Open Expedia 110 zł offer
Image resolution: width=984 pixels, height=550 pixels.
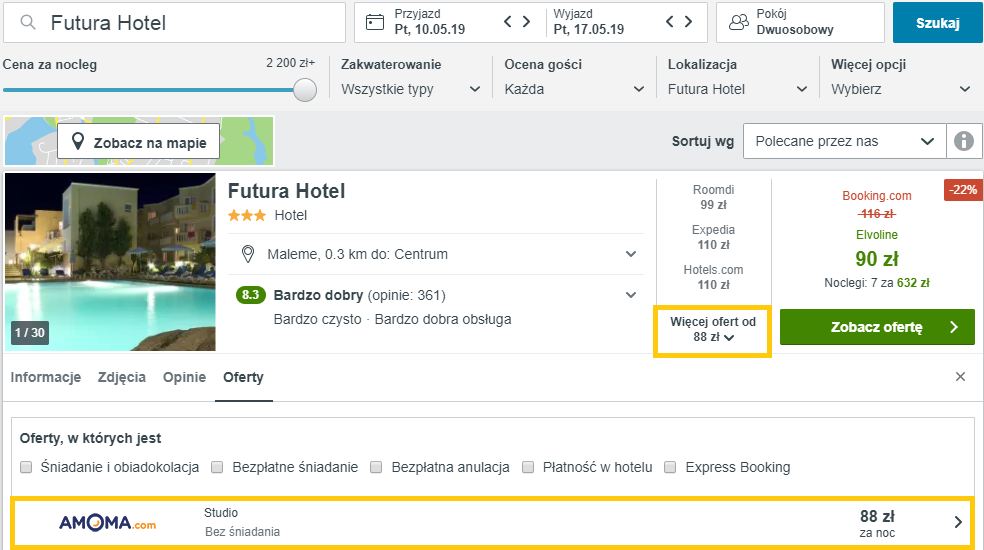[714, 237]
